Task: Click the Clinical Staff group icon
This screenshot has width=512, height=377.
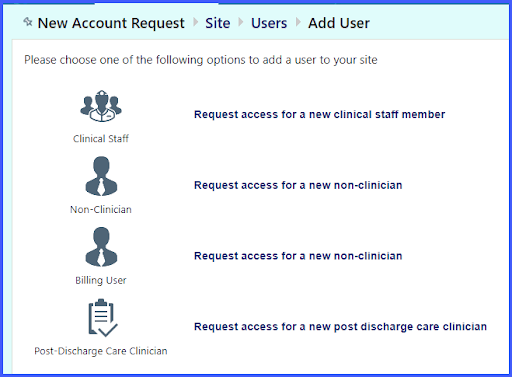Action: point(101,106)
